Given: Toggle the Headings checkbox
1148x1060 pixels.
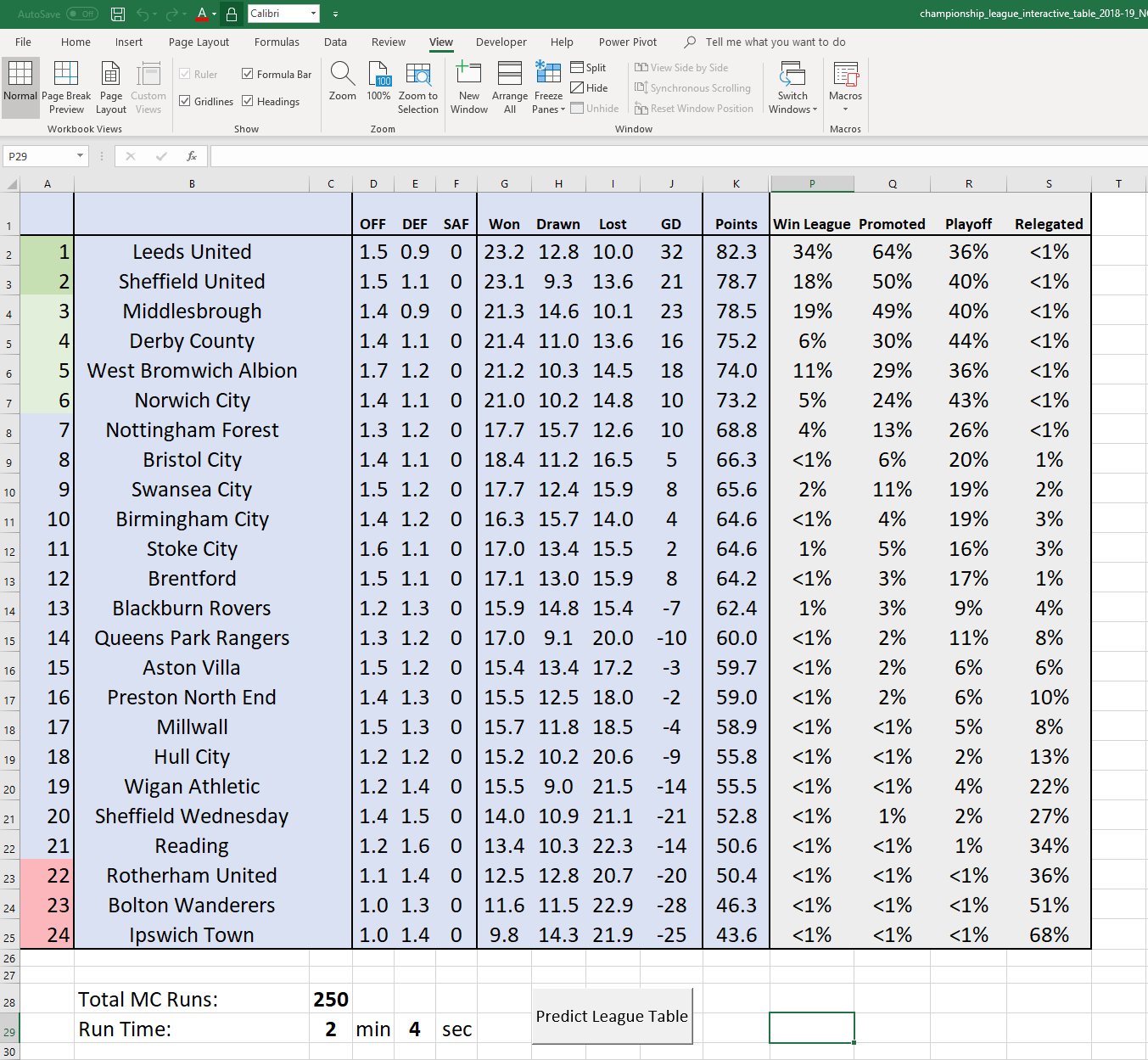Looking at the screenshot, I should [x=248, y=101].
